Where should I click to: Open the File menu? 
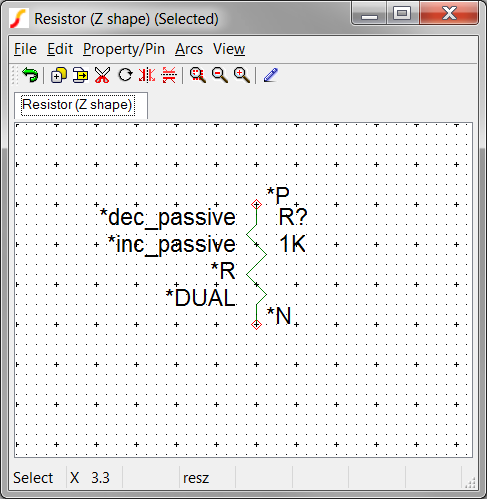coord(25,49)
